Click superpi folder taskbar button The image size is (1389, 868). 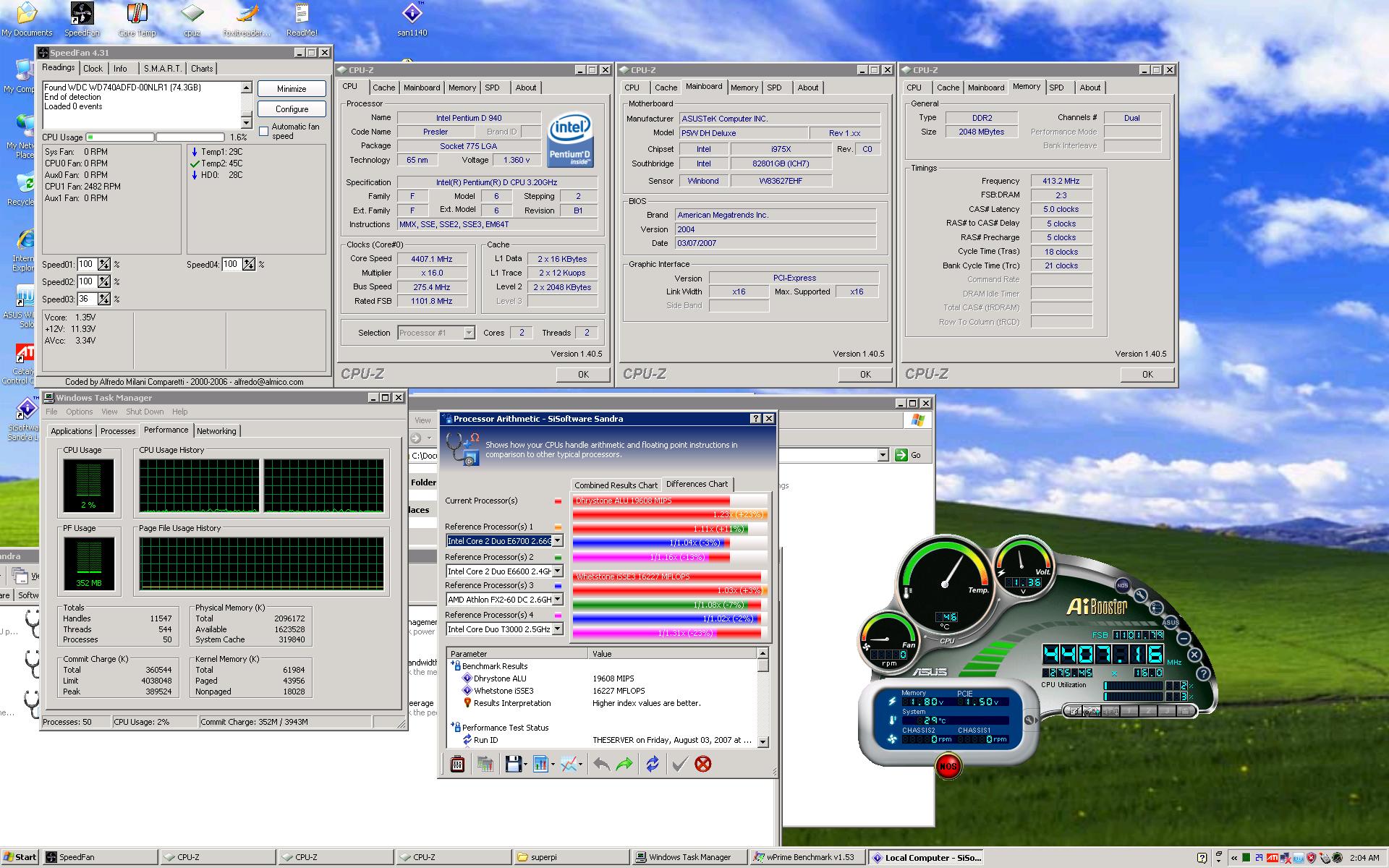[572, 857]
